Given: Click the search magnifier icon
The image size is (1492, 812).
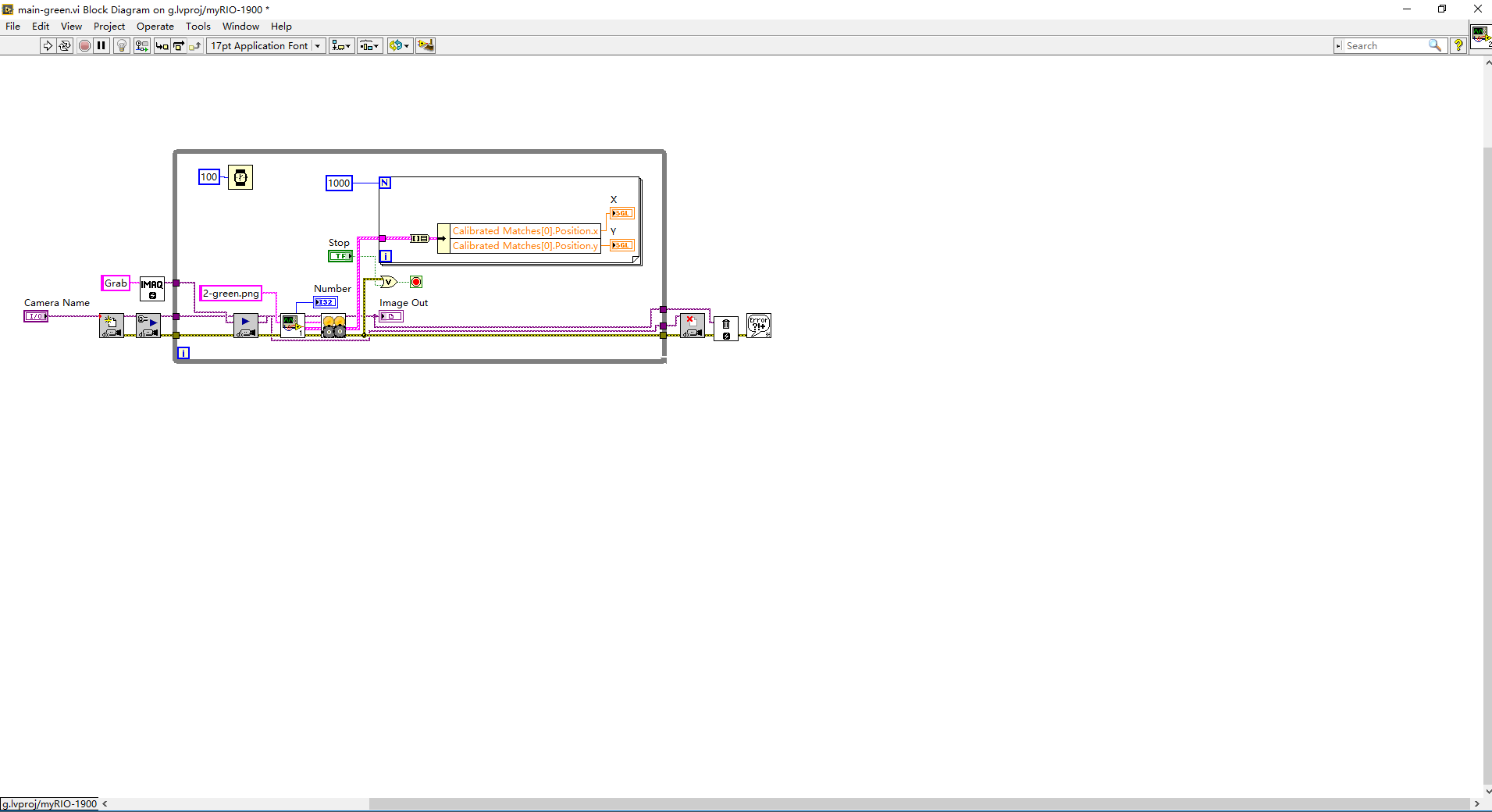Looking at the screenshot, I should [x=1435, y=45].
